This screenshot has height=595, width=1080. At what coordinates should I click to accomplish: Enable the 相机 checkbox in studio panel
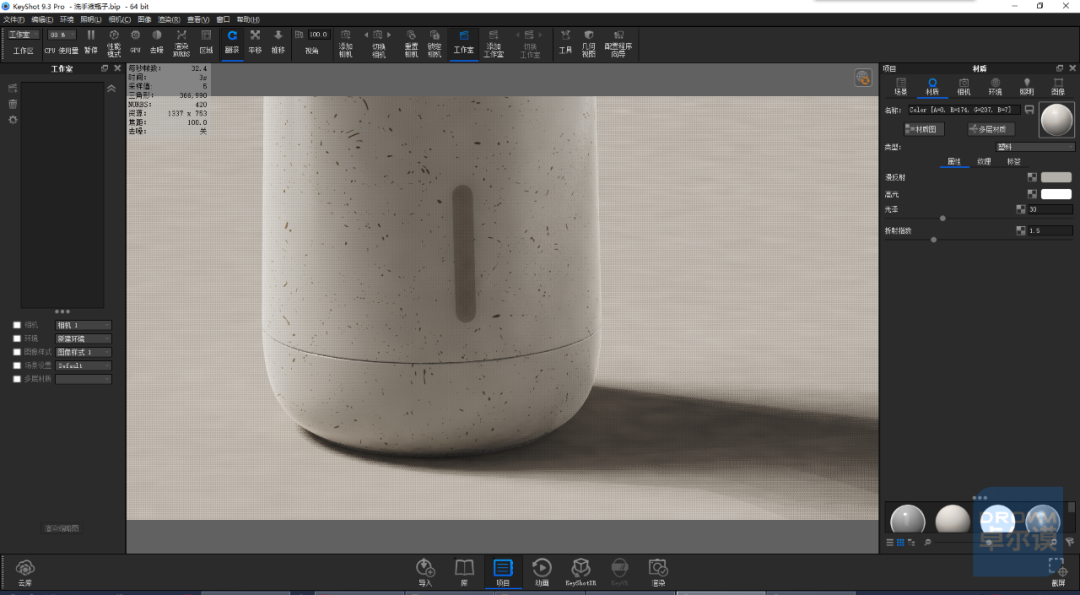pyautogui.click(x=17, y=325)
